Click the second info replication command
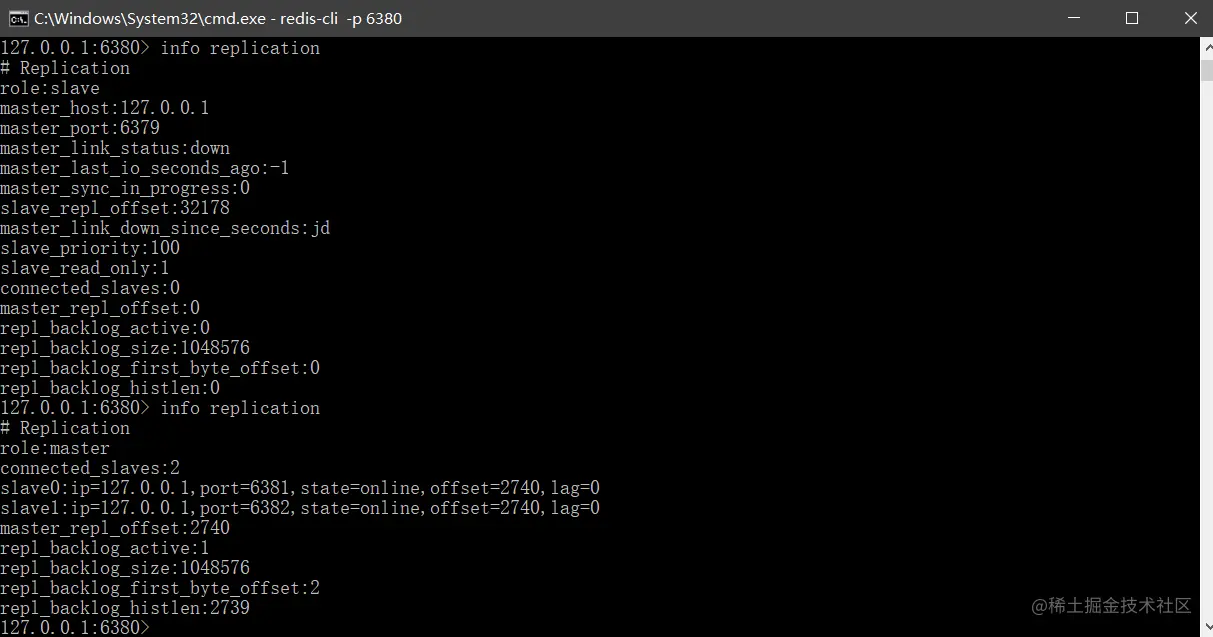Screen dimensions: 1213x637 click(x=240, y=408)
